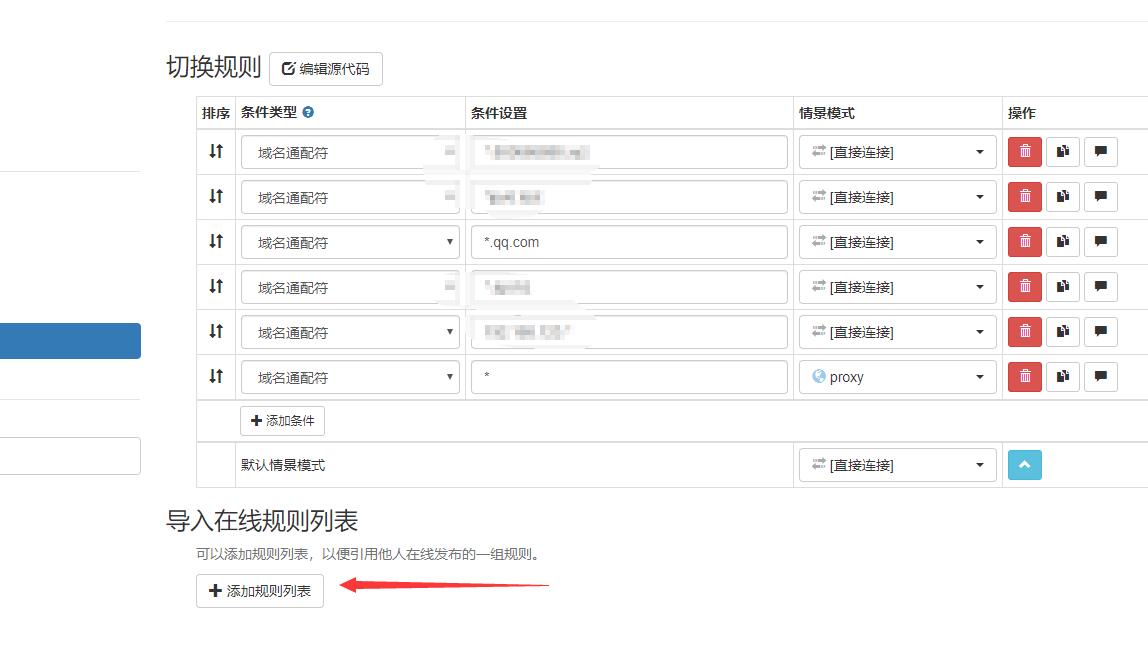1148x650 pixels.
Task: Click the 添加规则列表 button
Action: click(x=260, y=591)
